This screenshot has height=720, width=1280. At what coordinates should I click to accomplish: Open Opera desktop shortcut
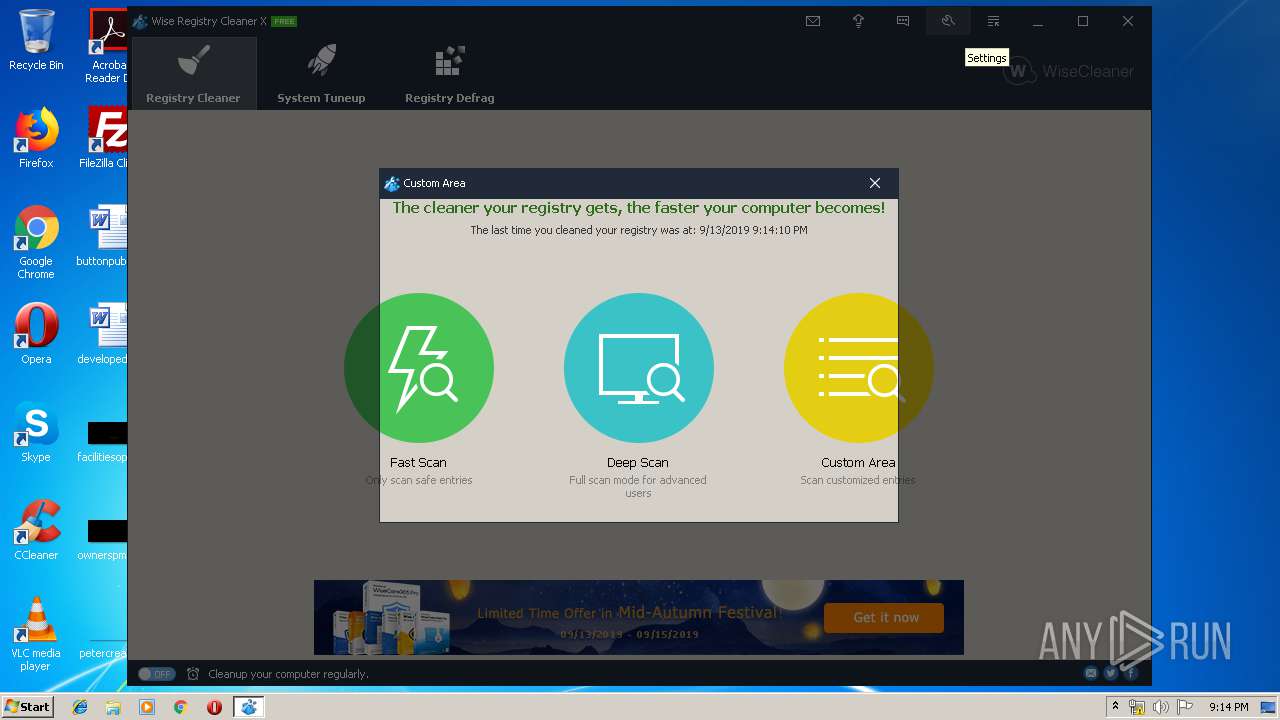coord(36,334)
